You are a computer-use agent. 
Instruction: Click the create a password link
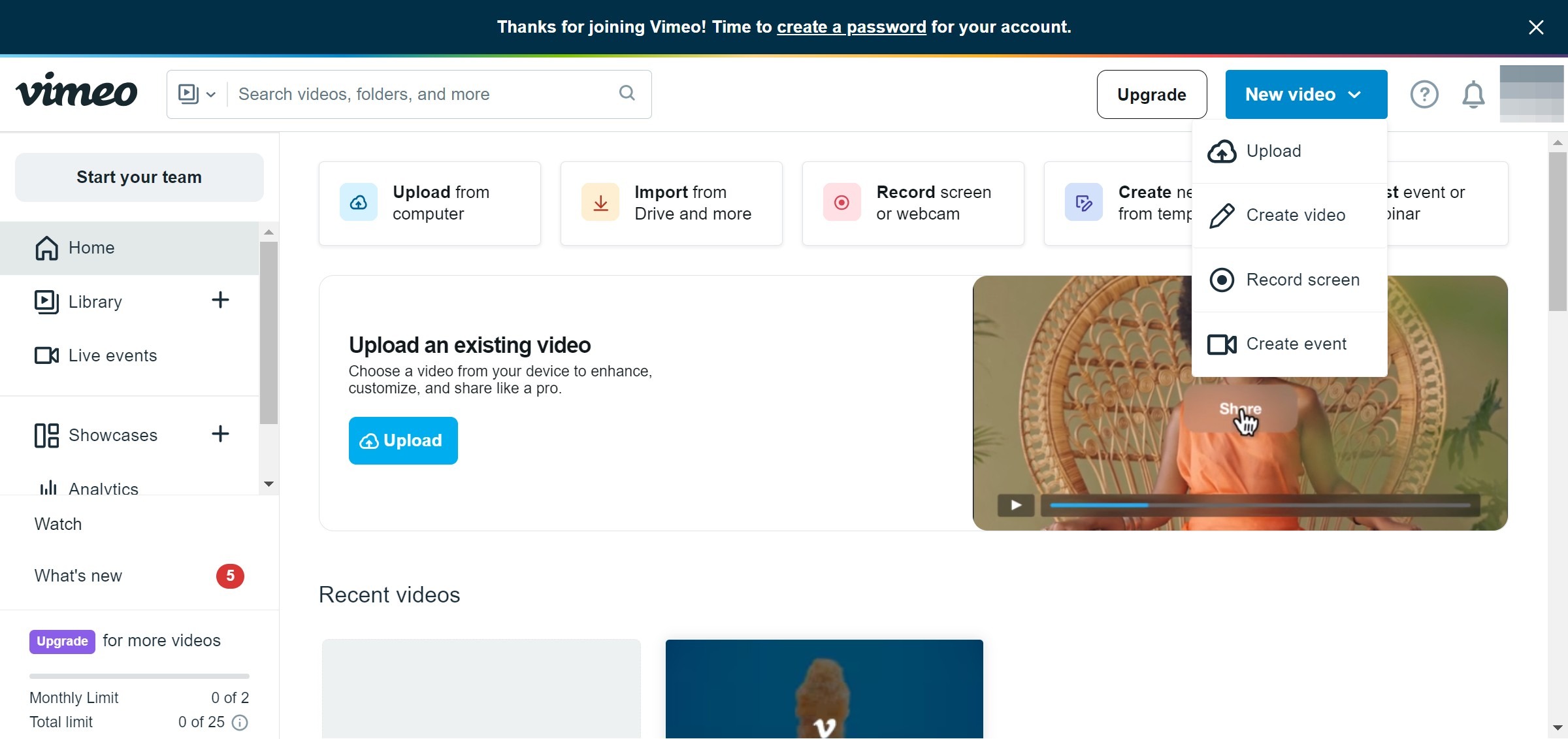(851, 27)
